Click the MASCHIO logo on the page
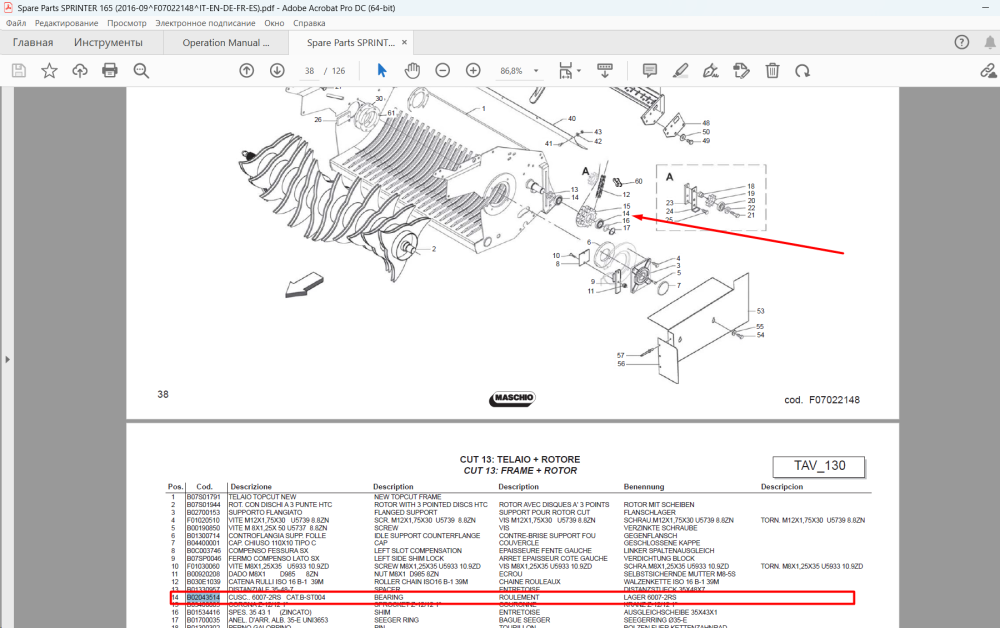Image resolution: width=1000 pixels, height=628 pixels. click(513, 398)
